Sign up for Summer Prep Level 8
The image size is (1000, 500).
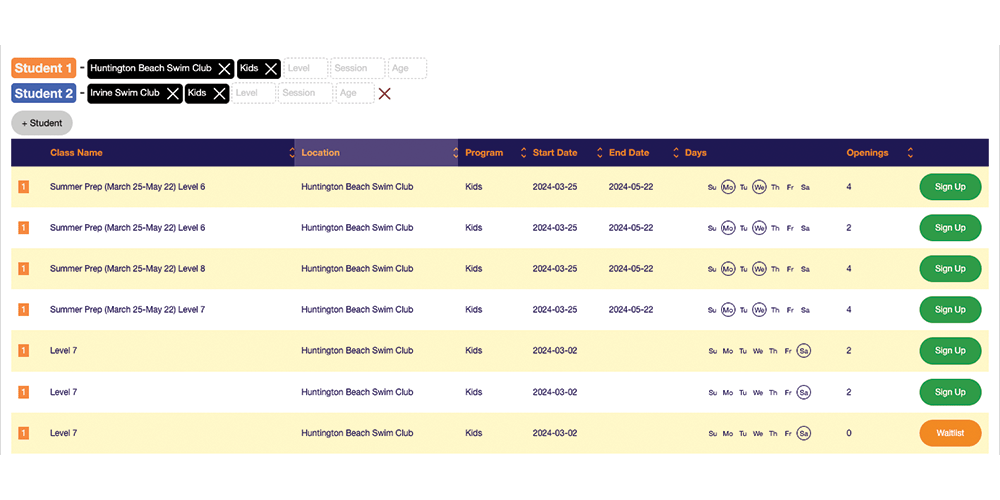[x=949, y=269]
